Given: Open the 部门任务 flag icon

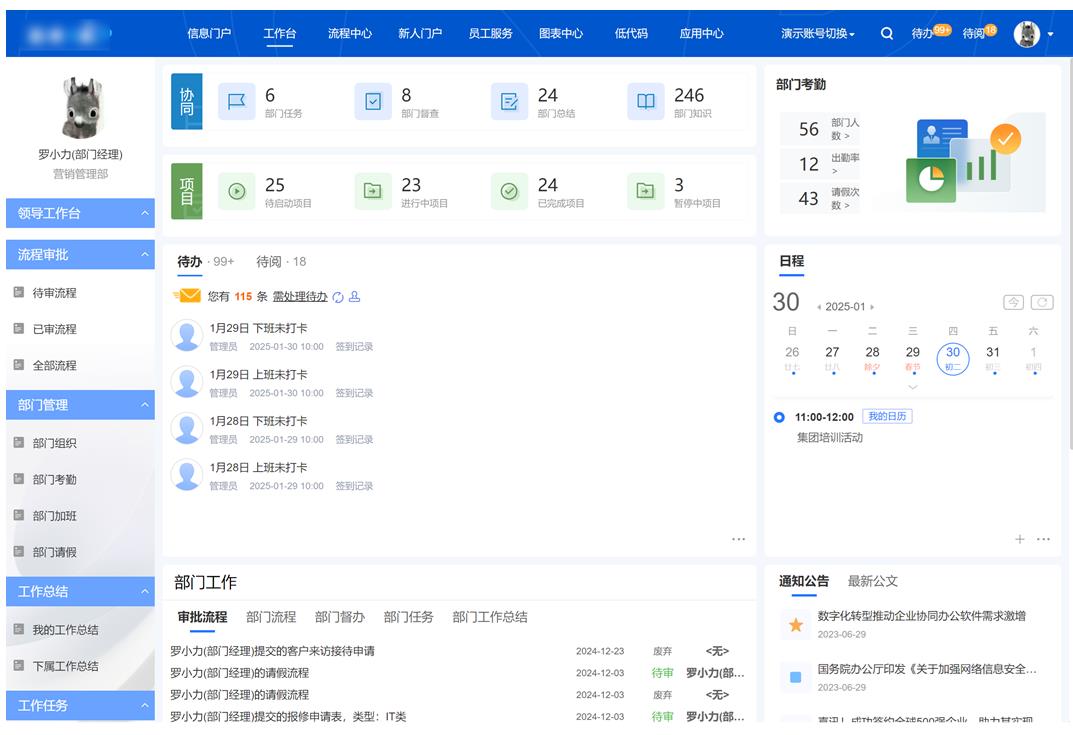Looking at the screenshot, I should [x=236, y=101].
